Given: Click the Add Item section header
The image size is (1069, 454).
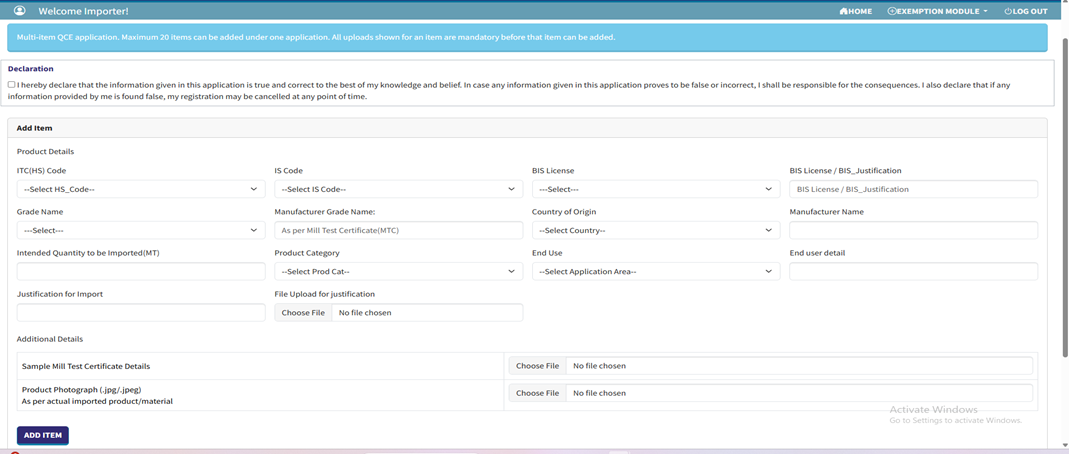Looking at the screenshot, I should click(x=527, y=128).
